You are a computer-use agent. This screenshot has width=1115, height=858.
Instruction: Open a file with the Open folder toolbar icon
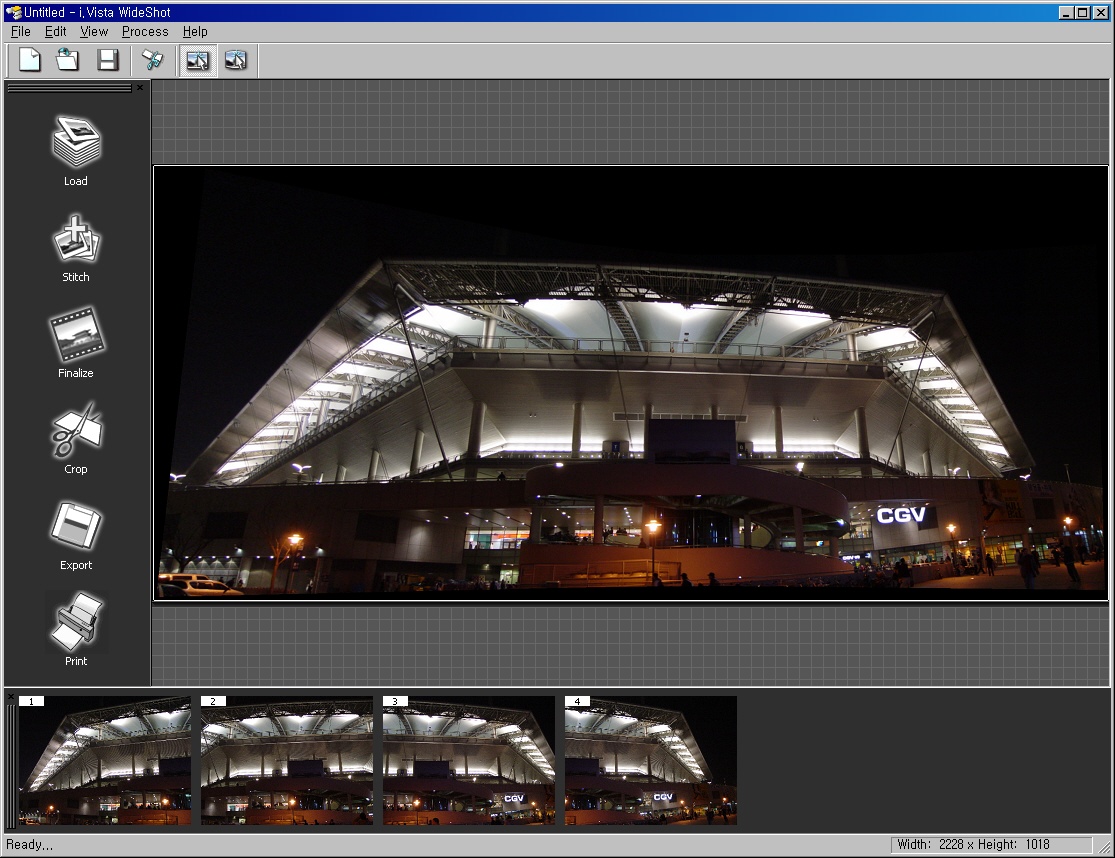click(68, 60)
